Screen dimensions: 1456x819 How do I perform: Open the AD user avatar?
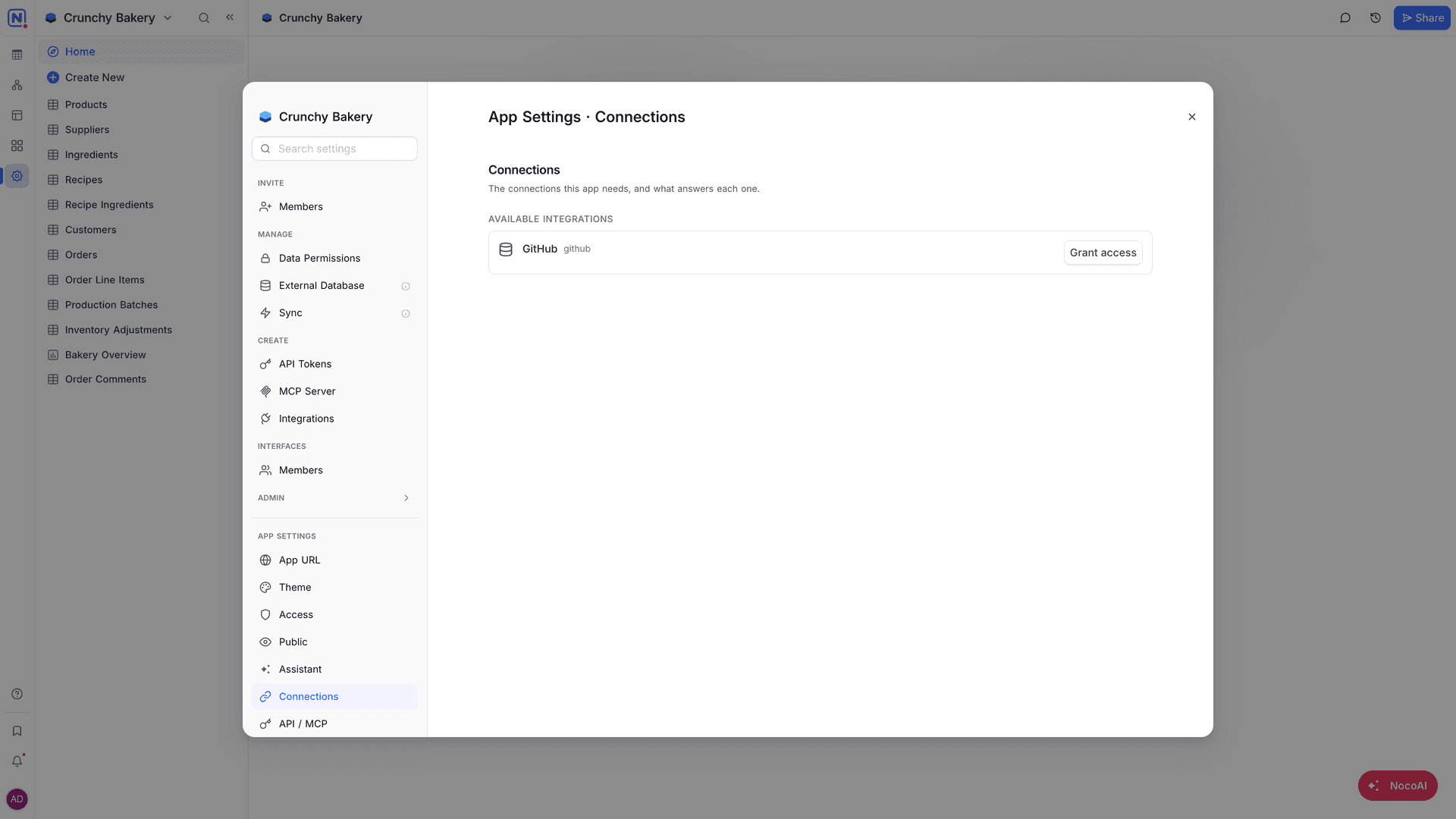(17, 799)
